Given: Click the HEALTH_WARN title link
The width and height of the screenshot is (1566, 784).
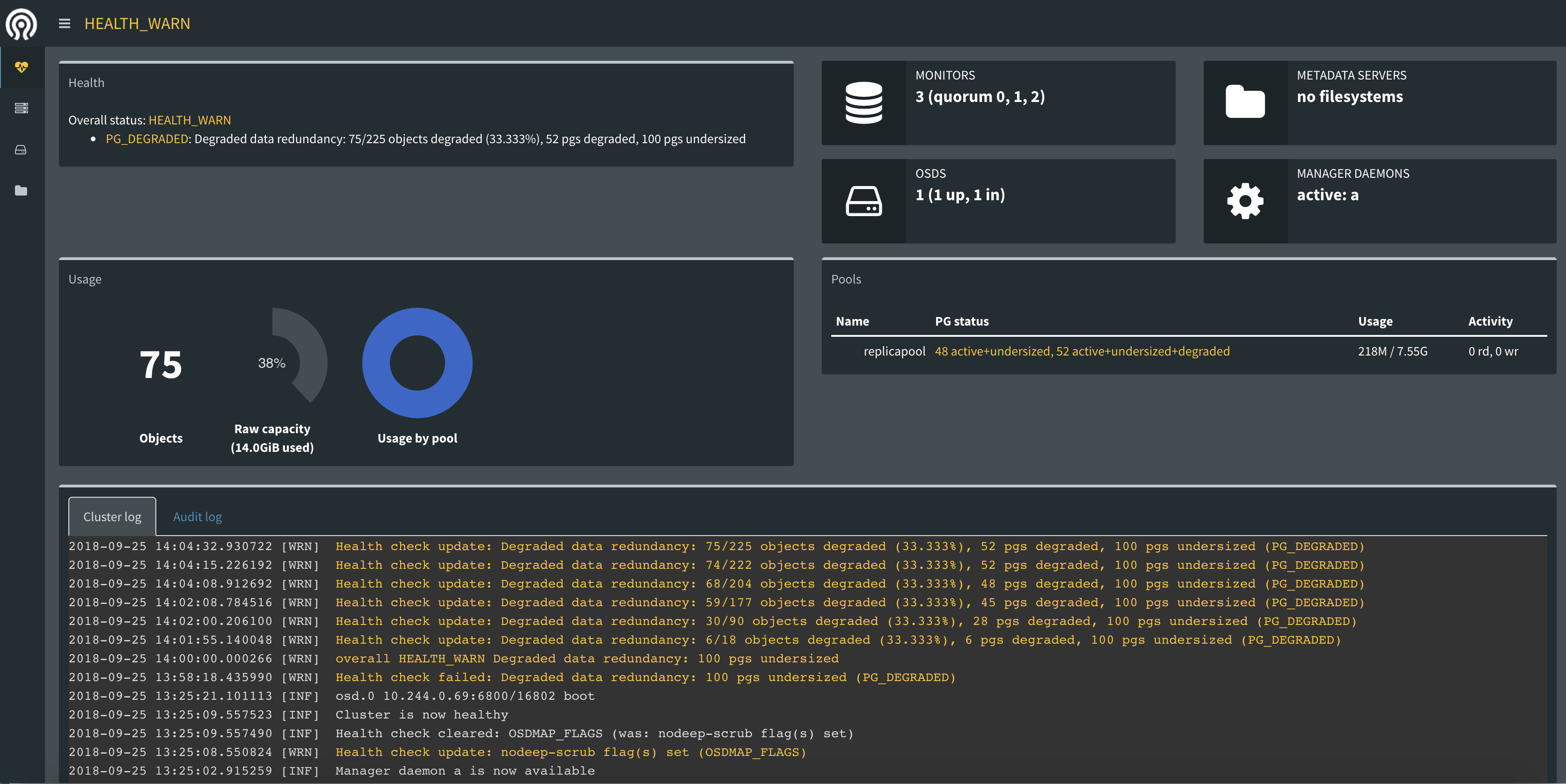Looking at the screenshot, I should [x=137, y=24].
